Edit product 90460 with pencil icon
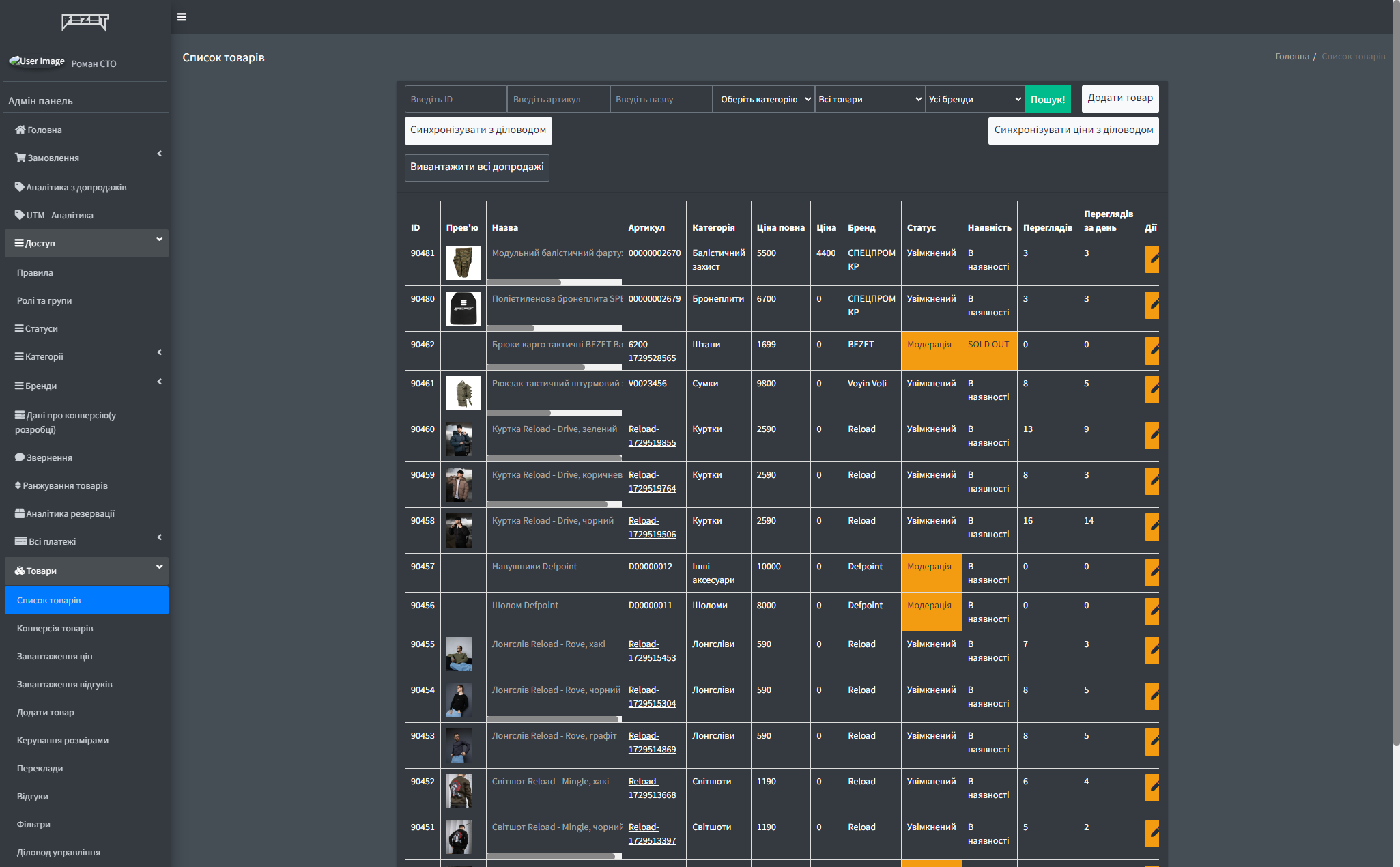The height and width of the screenshot is (867, 1400). [1152, 436]
